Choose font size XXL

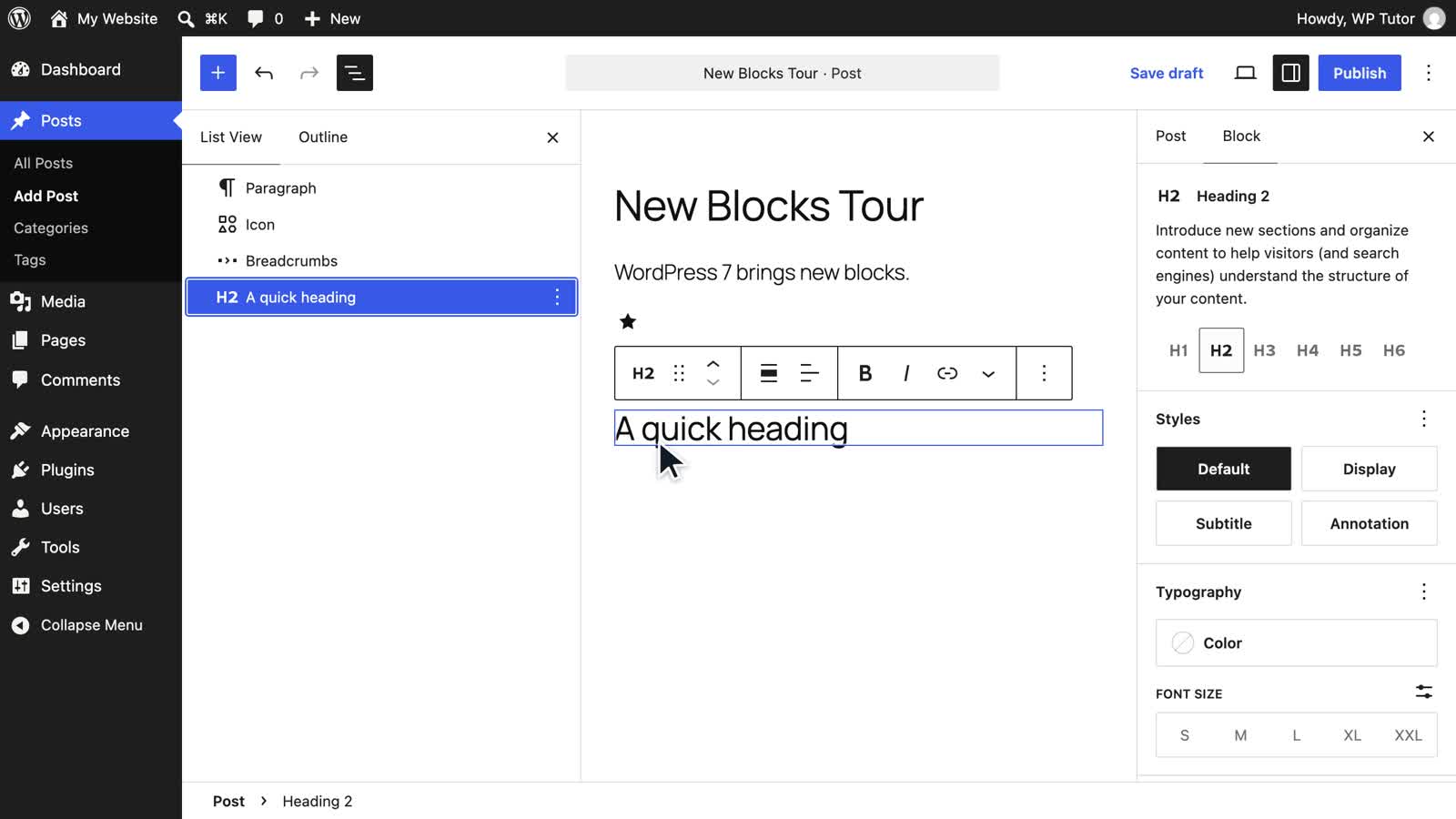click(1408, 735)
